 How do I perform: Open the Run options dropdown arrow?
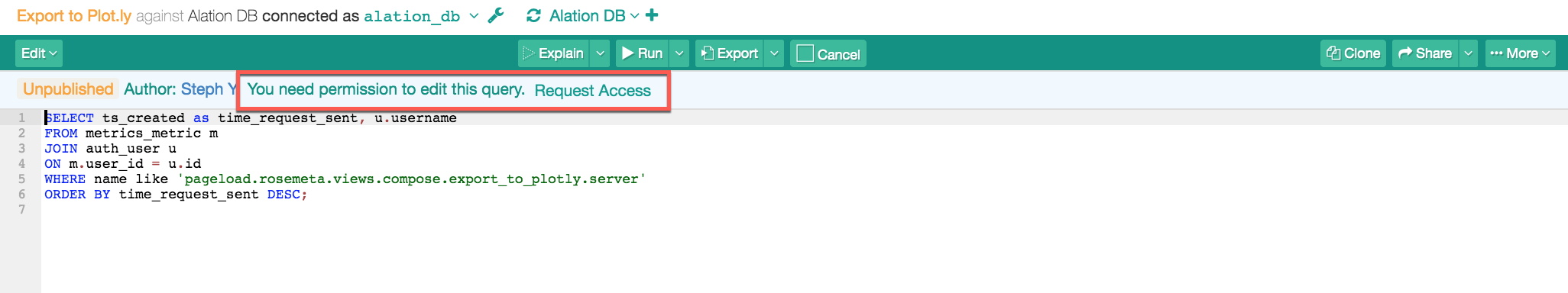pos(679,53)
